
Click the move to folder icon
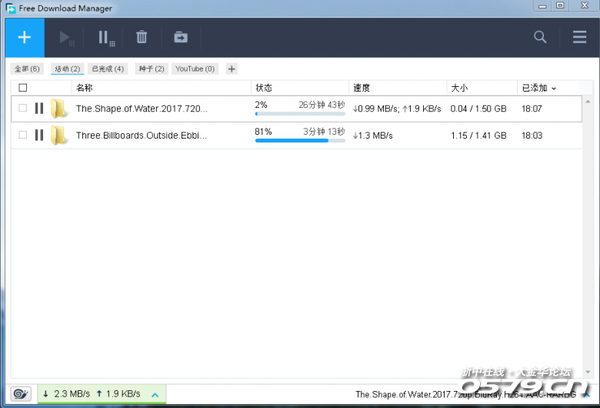click(181, 38)
